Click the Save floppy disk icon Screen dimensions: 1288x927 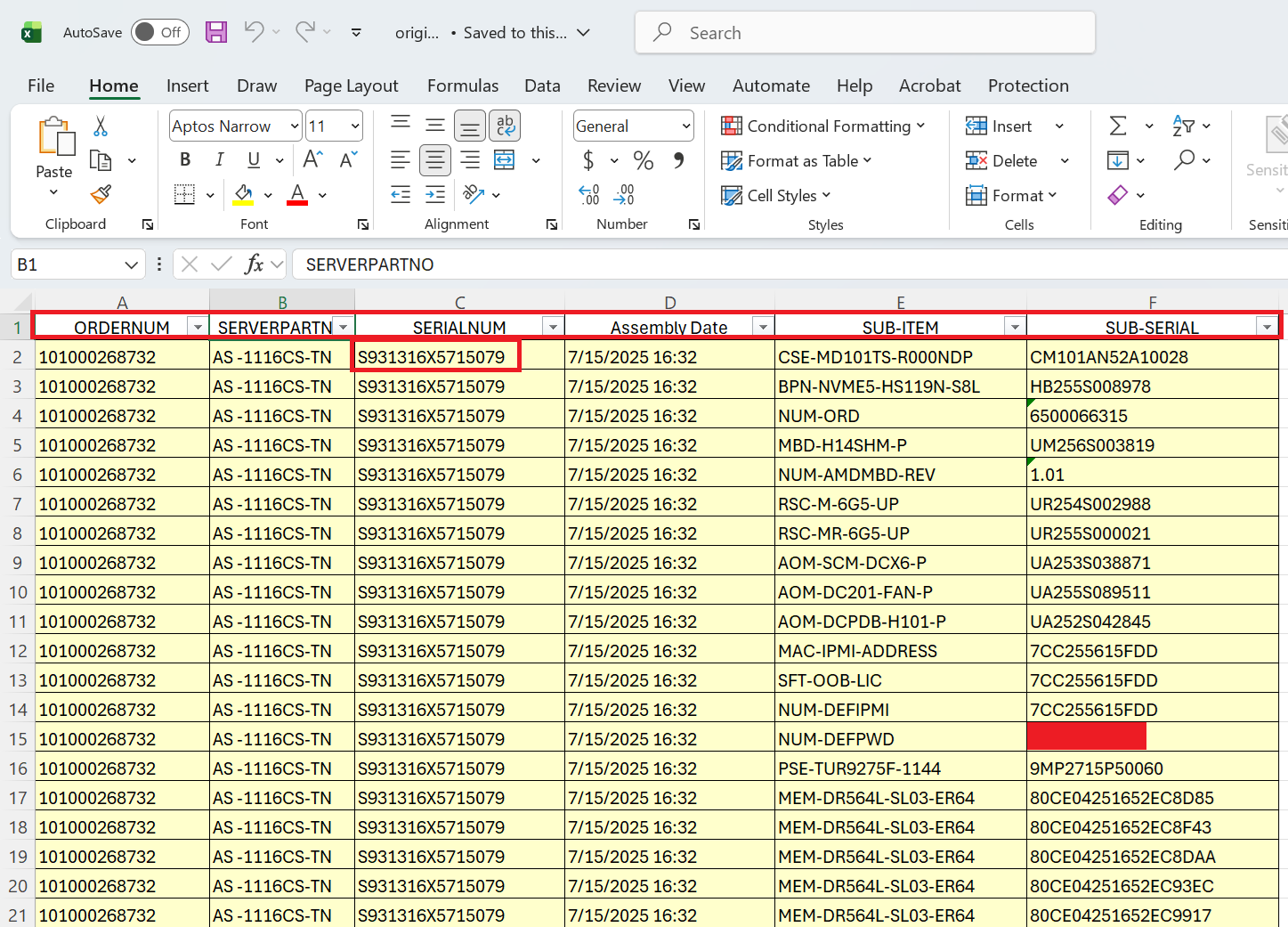(216, 33)
